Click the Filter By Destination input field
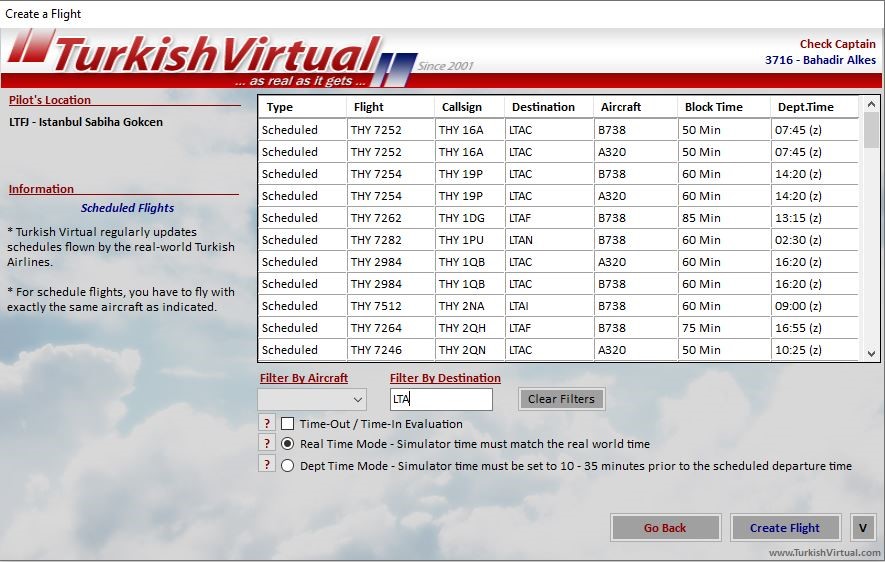Viewport: 885px width, 562px height. 441,399
